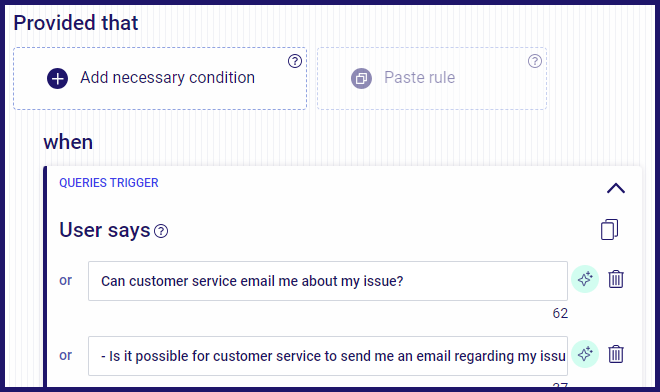The width and height of the screenshot is (660, 392).
Task: Collapse the Queries Trigger section
Action: [616, 188]
